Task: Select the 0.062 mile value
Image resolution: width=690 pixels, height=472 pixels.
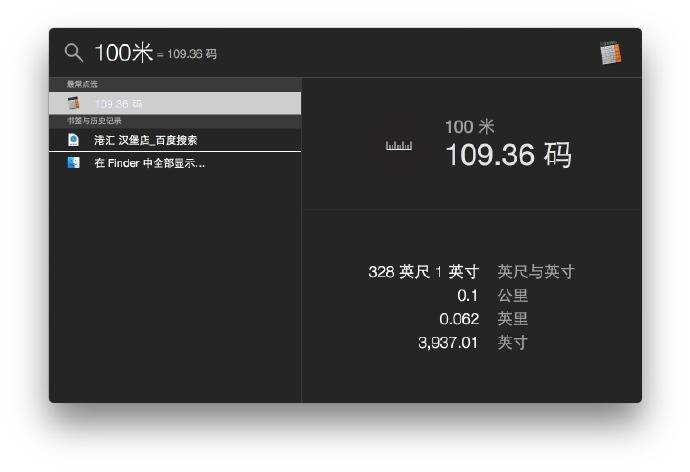Action: click(x=459, y=319)
